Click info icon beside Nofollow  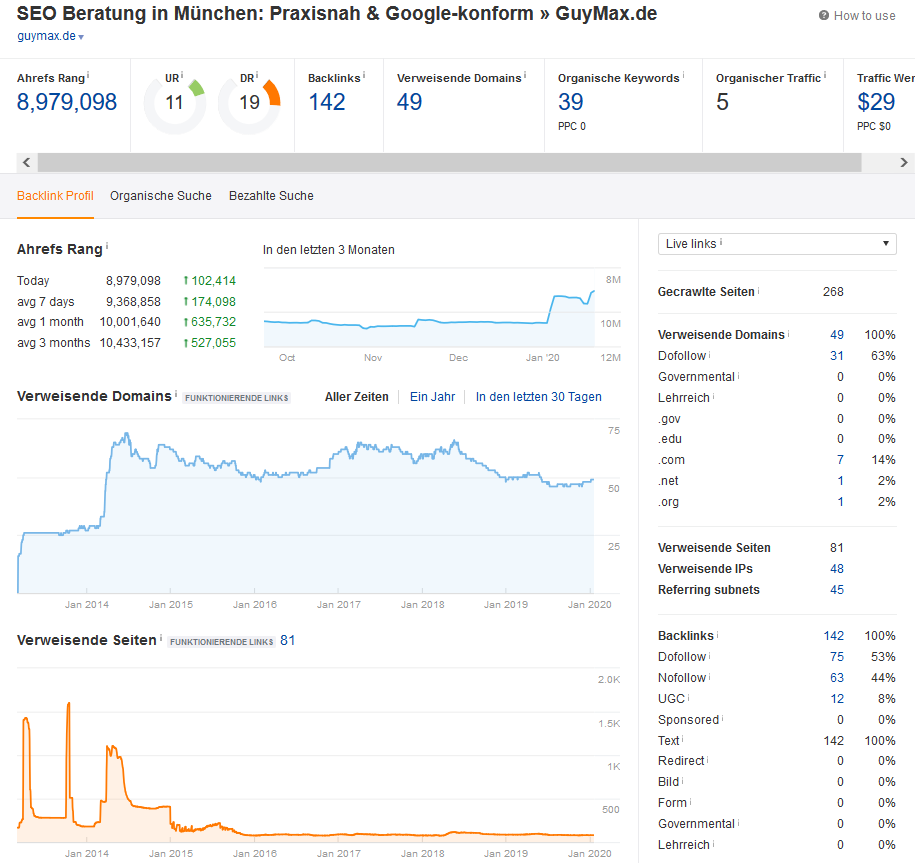[710, 676]
